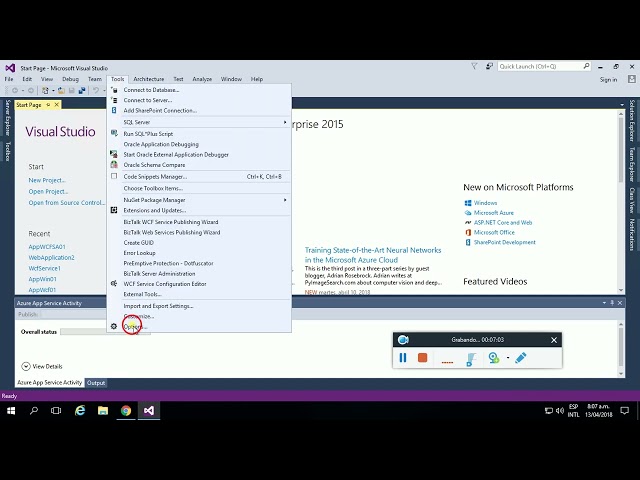Viewport: 640px width, 480px height.
Task: Open the Server Explorer side tab
Action: coord(7,118)
